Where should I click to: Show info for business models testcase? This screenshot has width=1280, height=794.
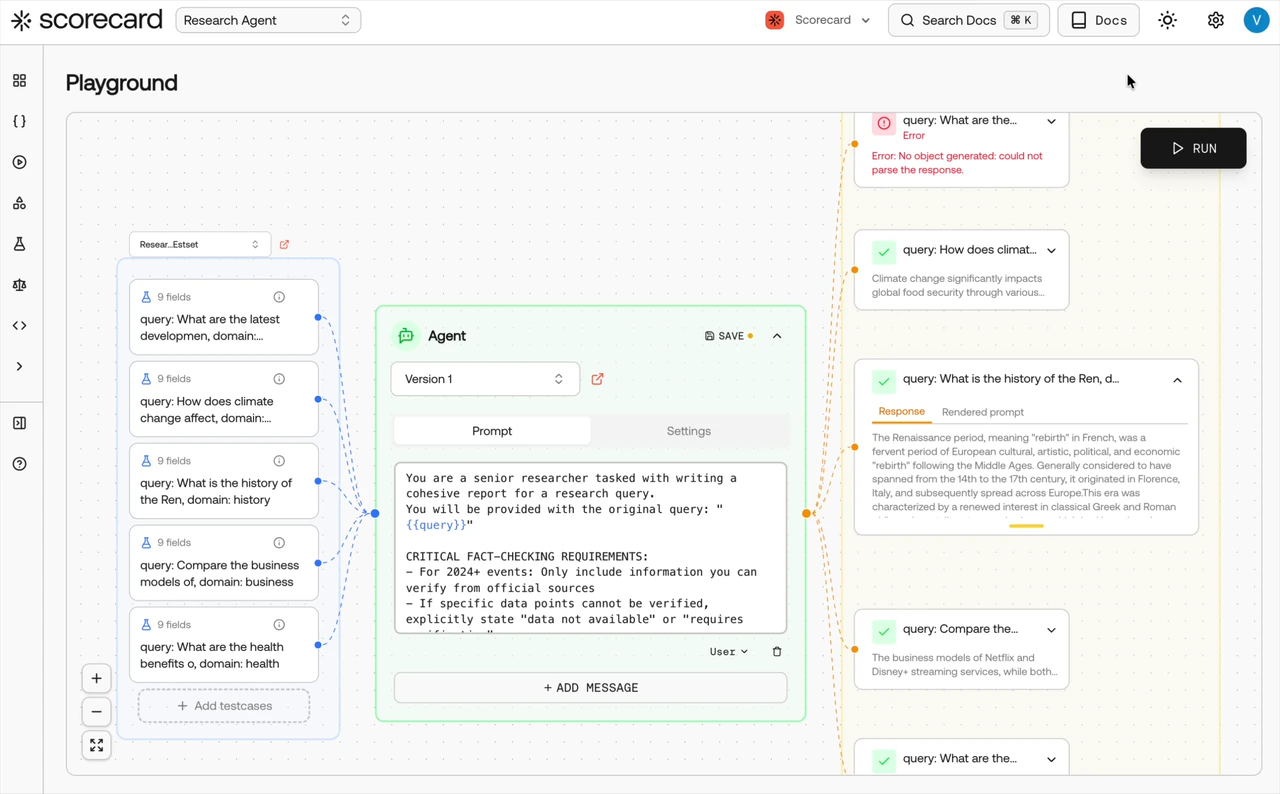(279, 543)
